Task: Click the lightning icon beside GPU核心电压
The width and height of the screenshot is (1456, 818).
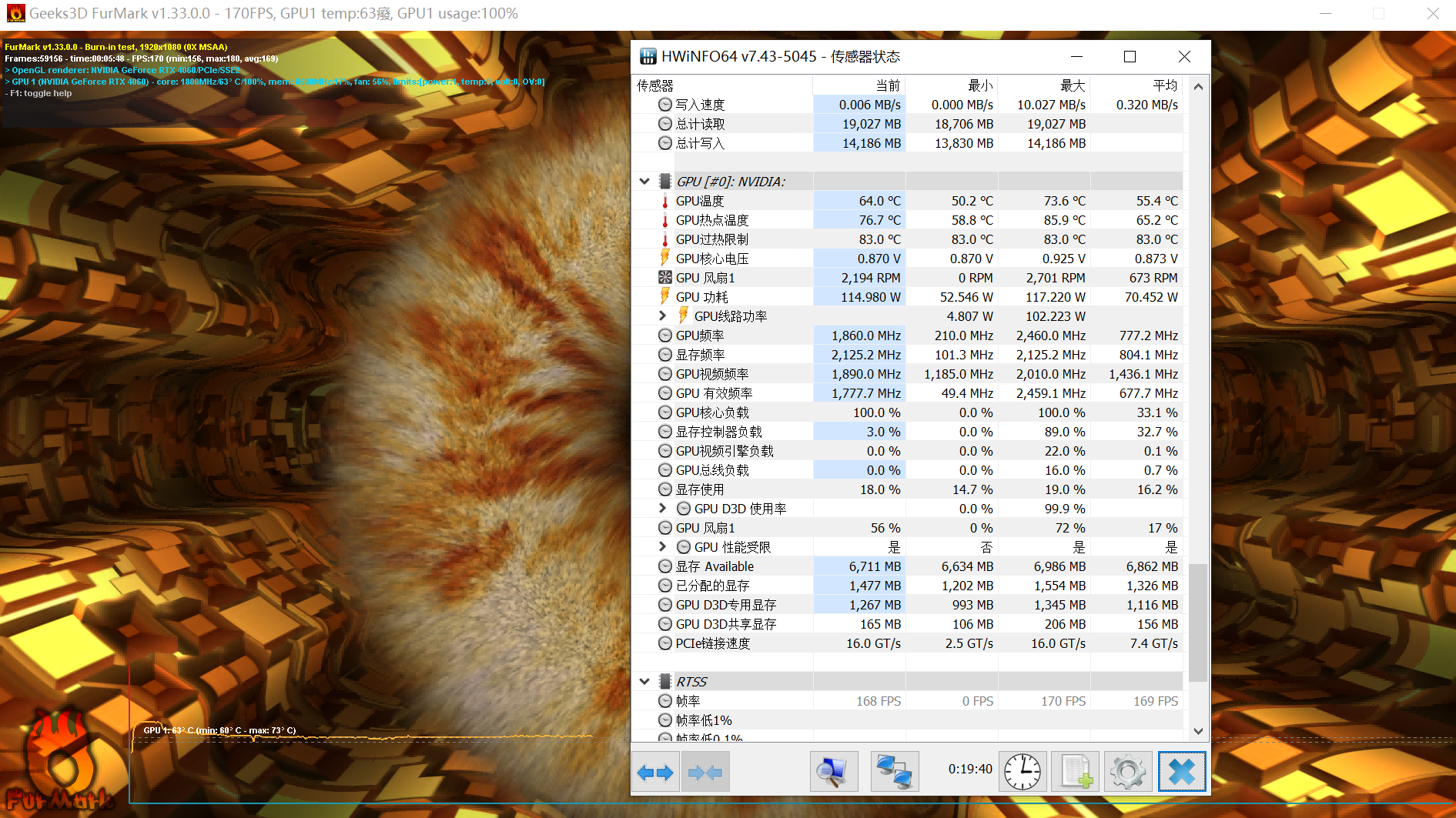Action: pyautogui.click(x=665, y=259)
